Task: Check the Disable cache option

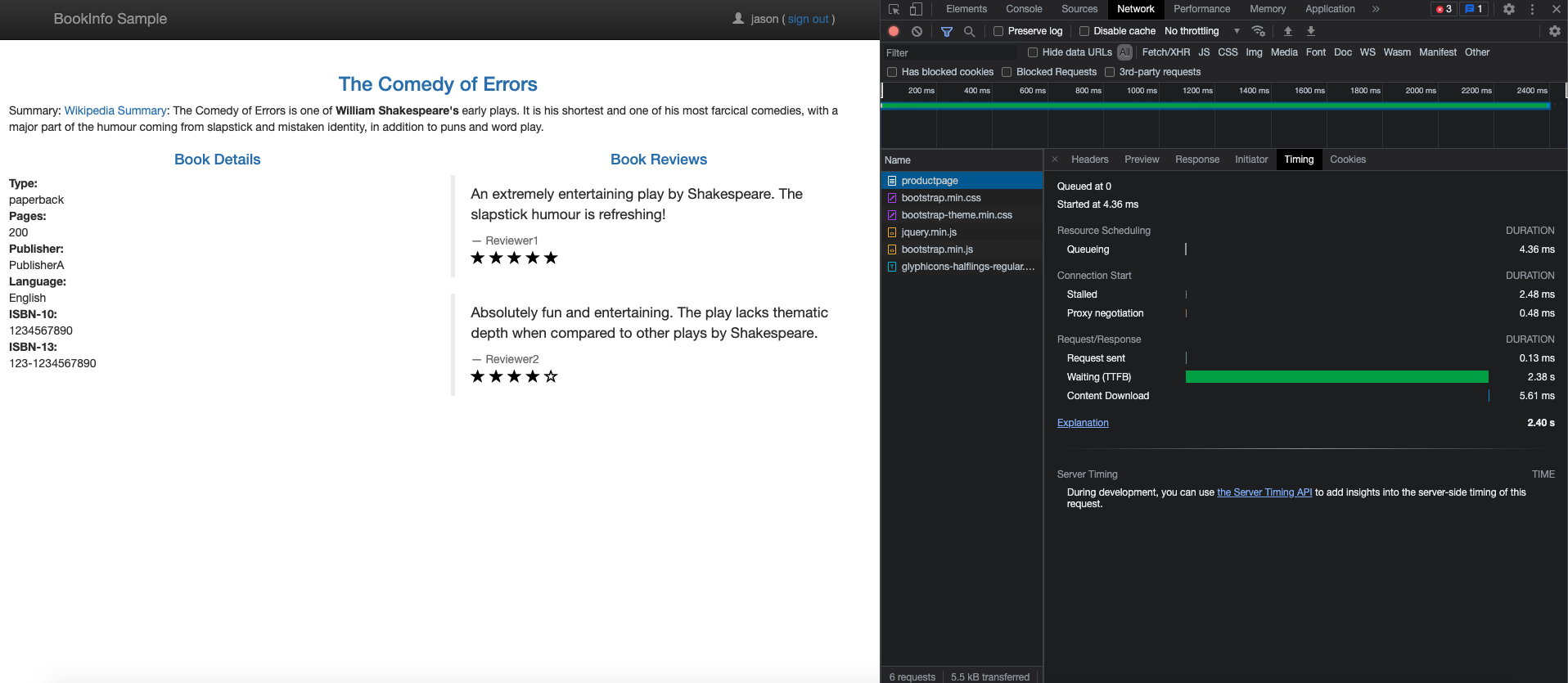Action: tap(1084, 31)
